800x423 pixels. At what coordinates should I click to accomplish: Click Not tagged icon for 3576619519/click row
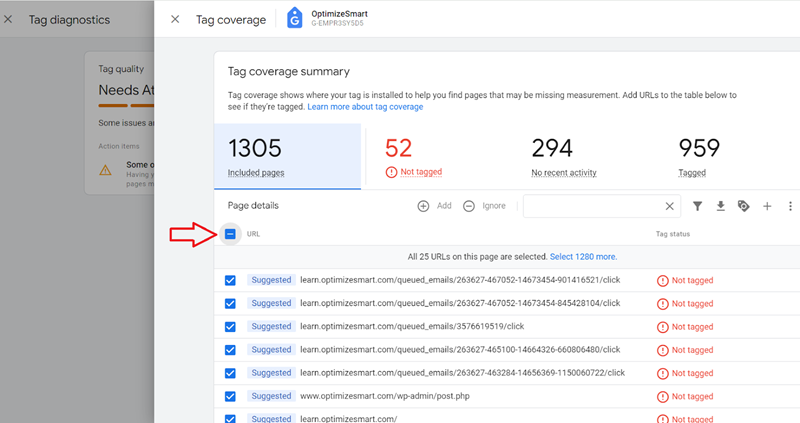662,327
